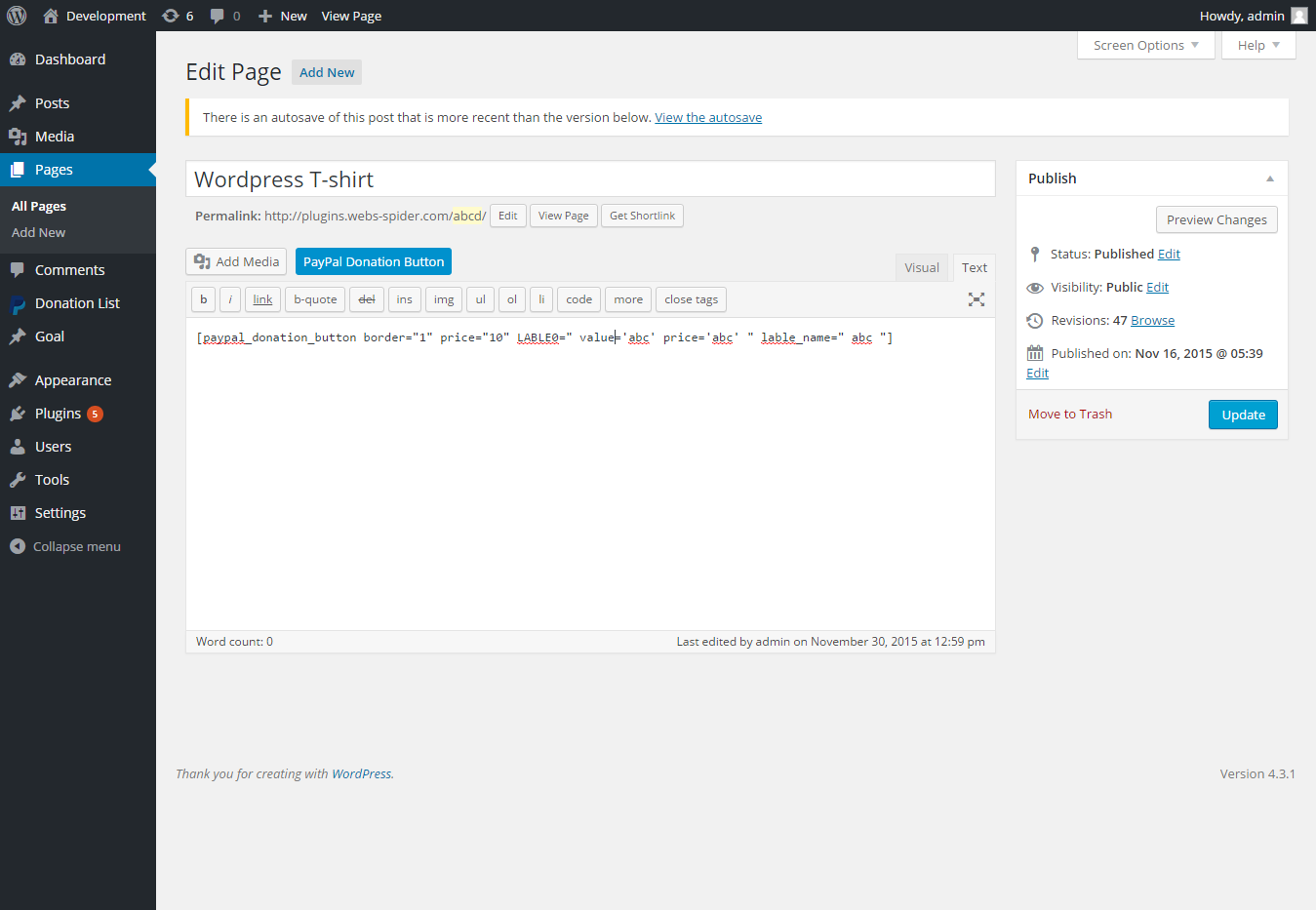Click the Move to Trash link

[1070, 414]
